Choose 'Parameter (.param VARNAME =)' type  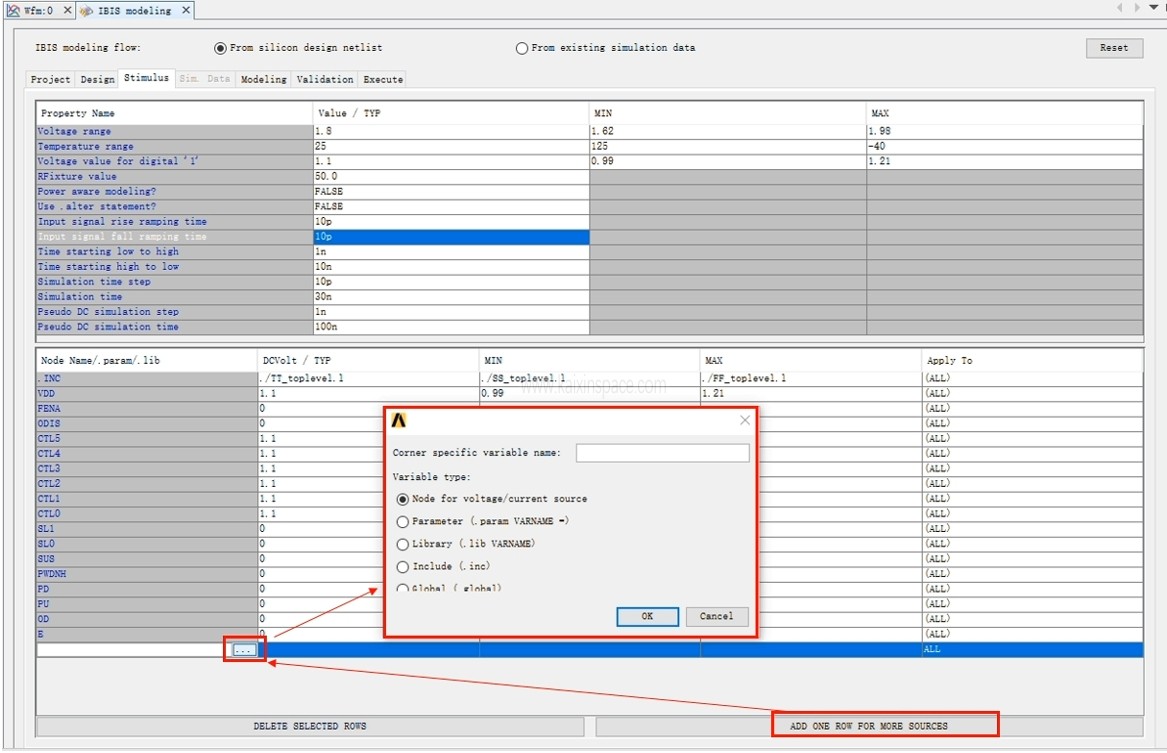pyautogui.click(x=403, y=522)
